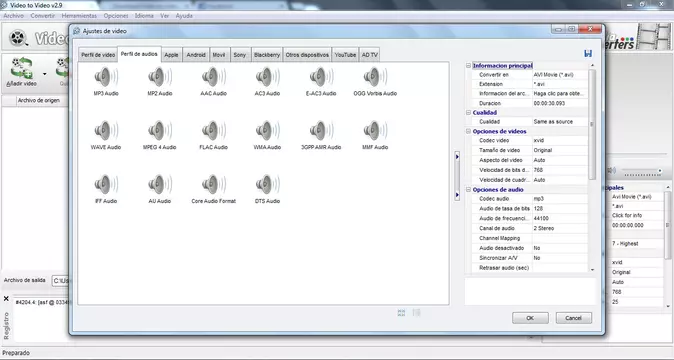
Task: Collapse the Opciones de videos section
Action: coord(469,131)
